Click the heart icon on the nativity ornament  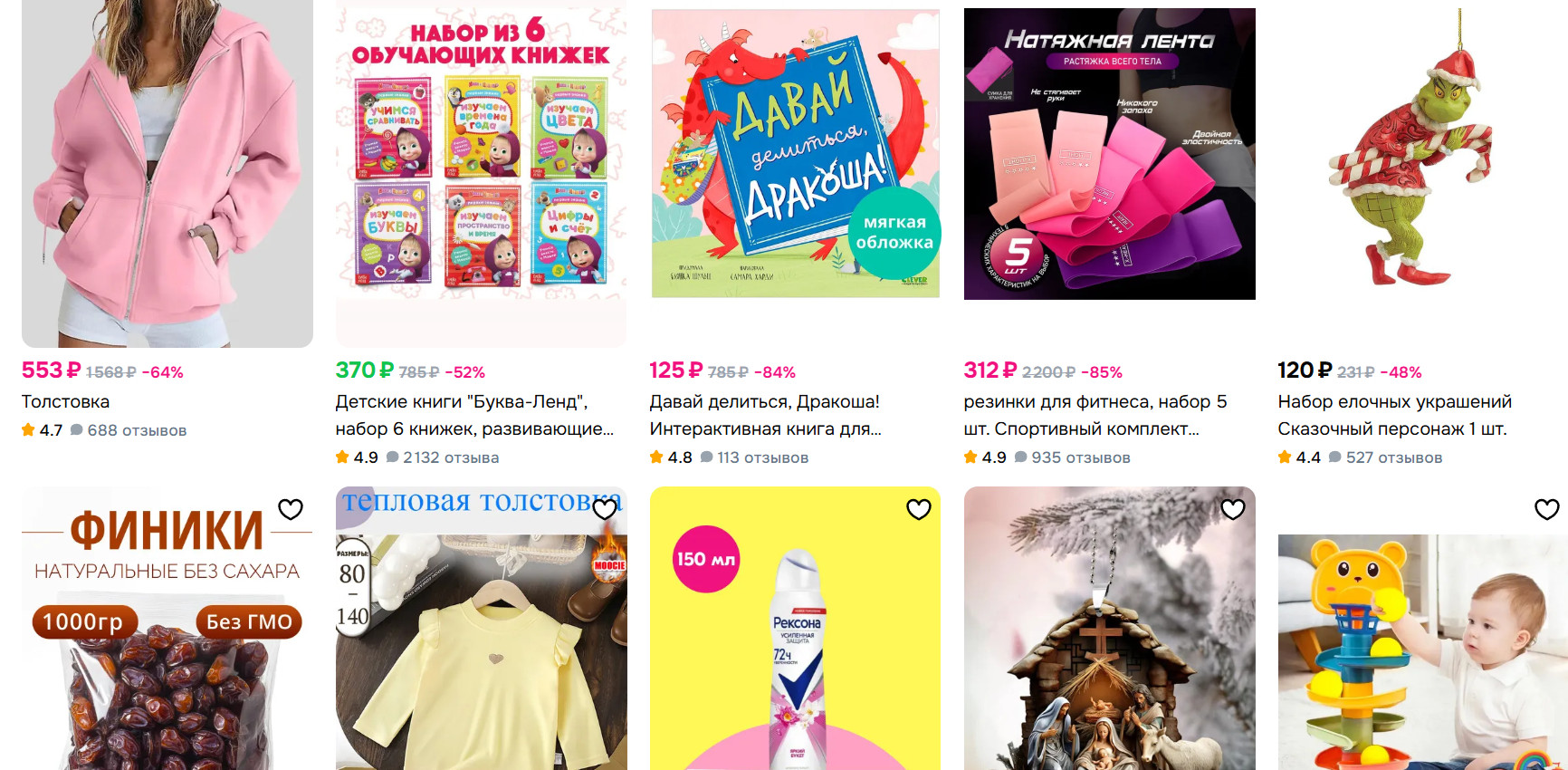[x=1233, y=509]
